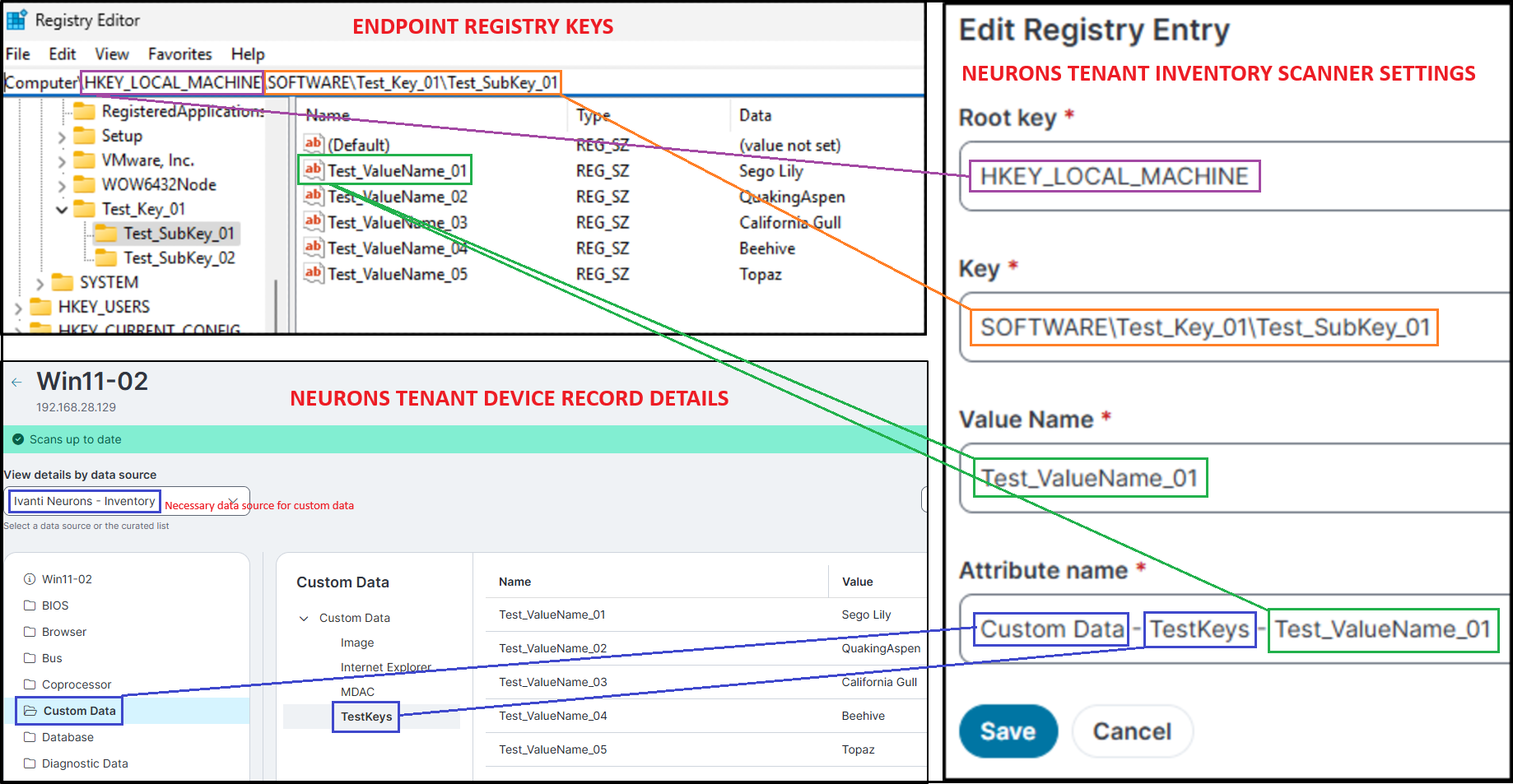This screenshot has height=784, width=1513.
Task: Collapse the Test_Key_01 registry node
Action: pos(63,209)
